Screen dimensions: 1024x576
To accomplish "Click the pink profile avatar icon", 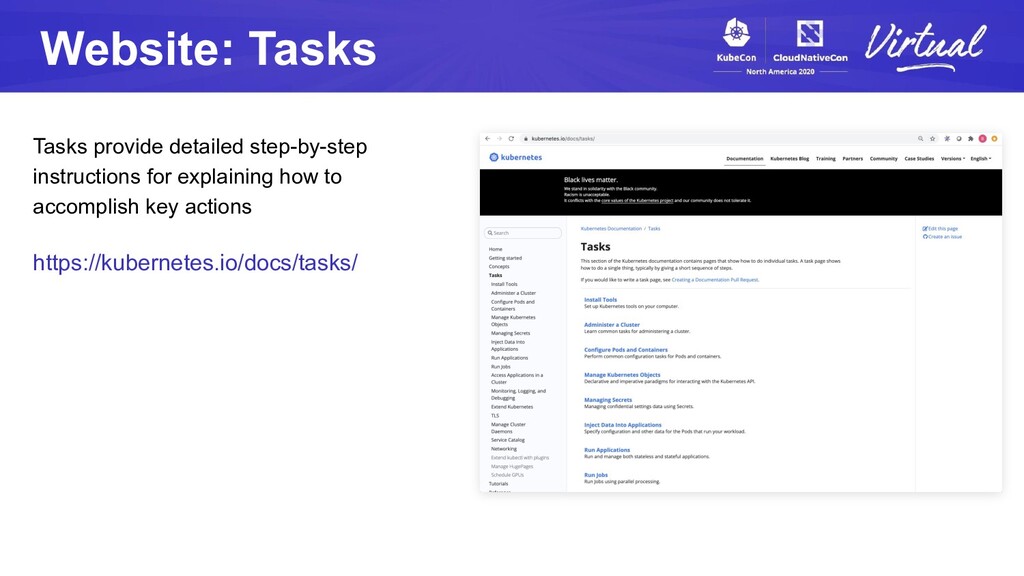I will 982,138.
